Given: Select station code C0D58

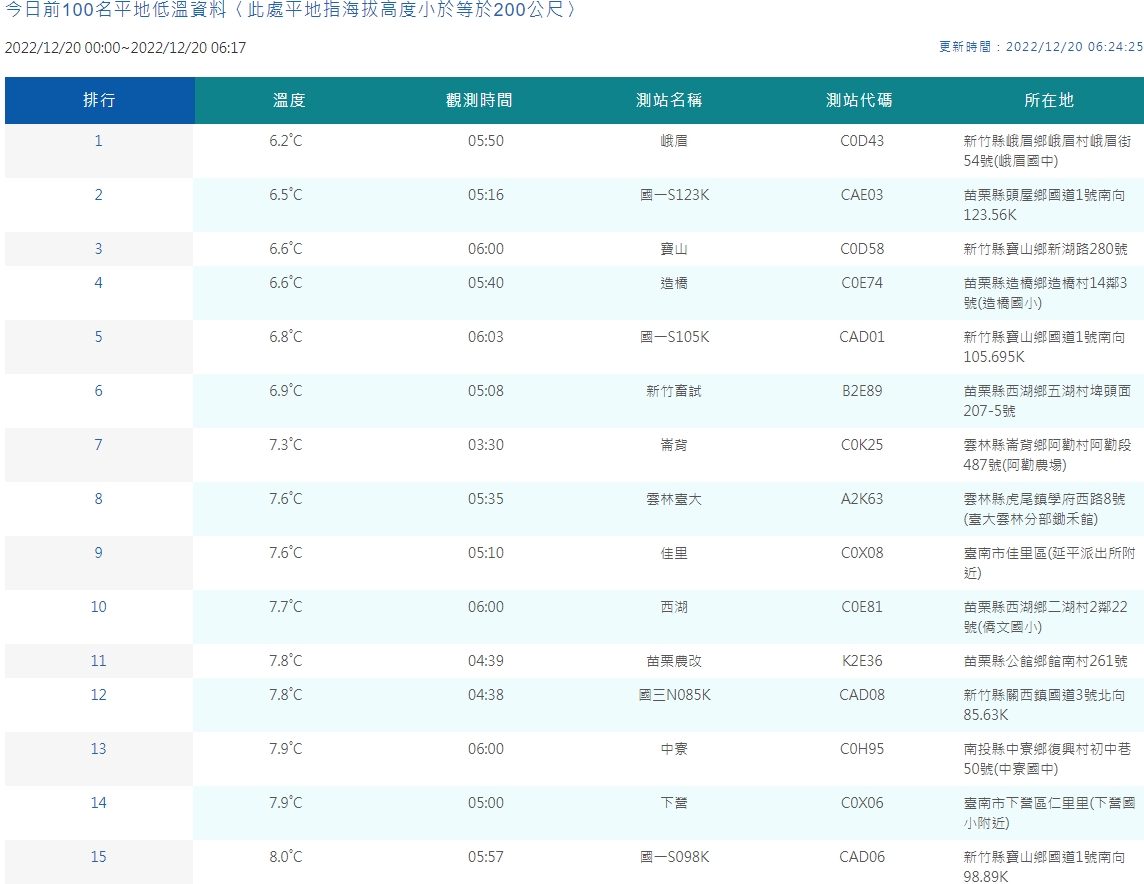Looking at the screenshot, I should [x=862, y=249].
